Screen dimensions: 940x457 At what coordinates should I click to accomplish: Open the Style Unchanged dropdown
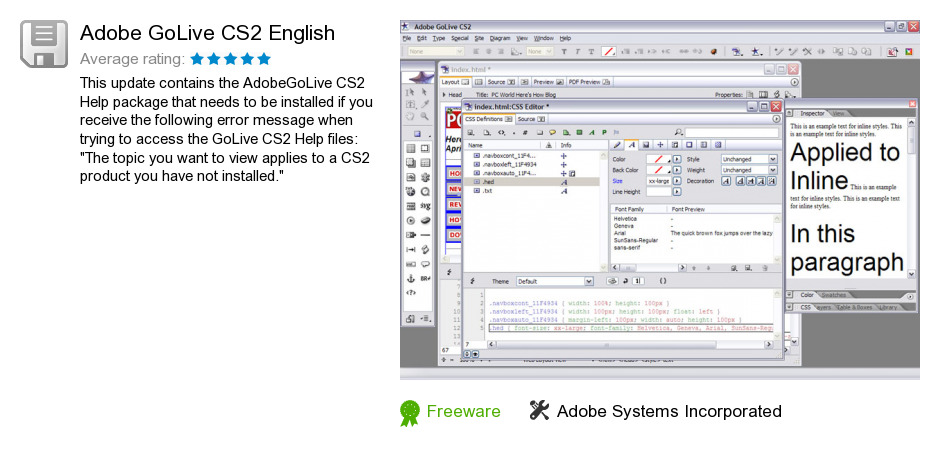click(x=749, y=159)
